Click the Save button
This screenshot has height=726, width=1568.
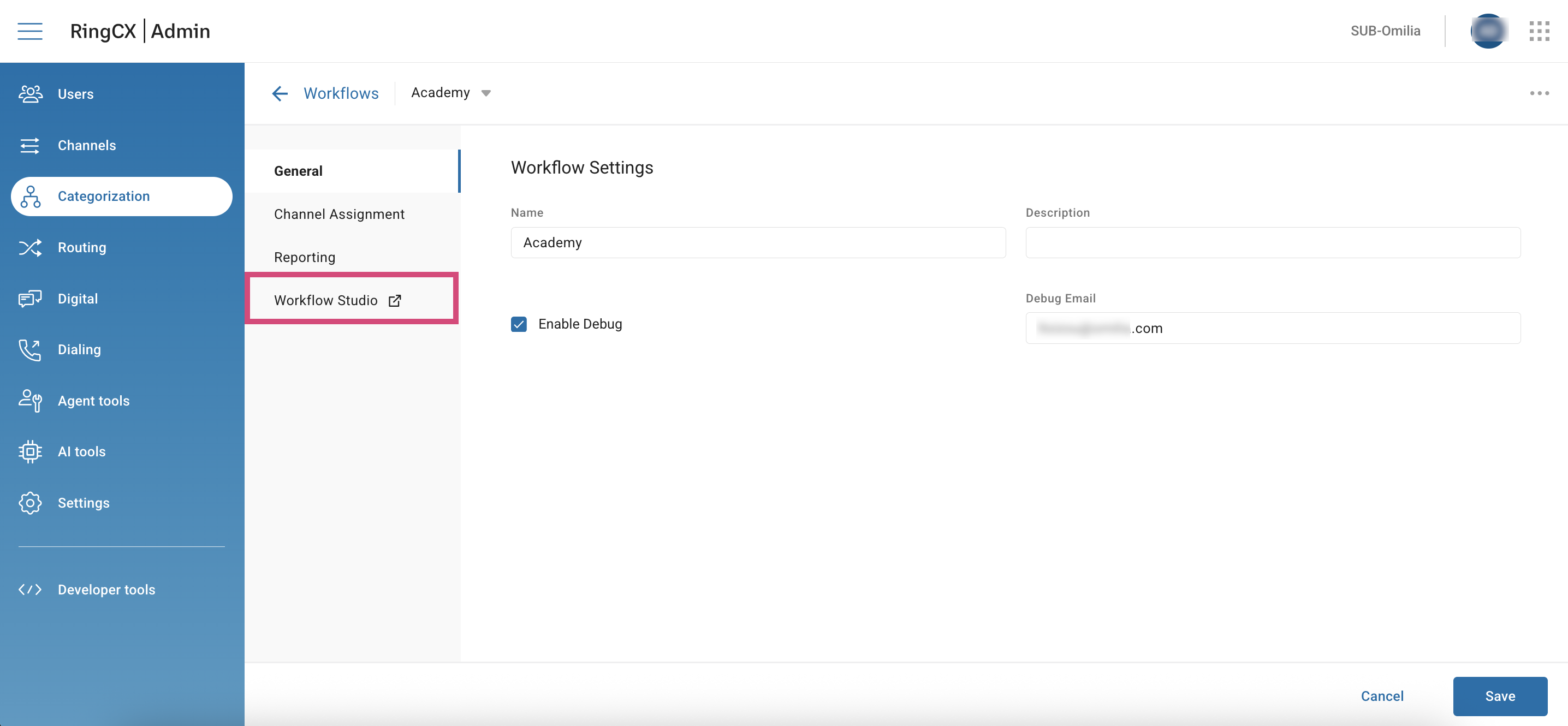pyautogui.click(x=1500, y=695)
